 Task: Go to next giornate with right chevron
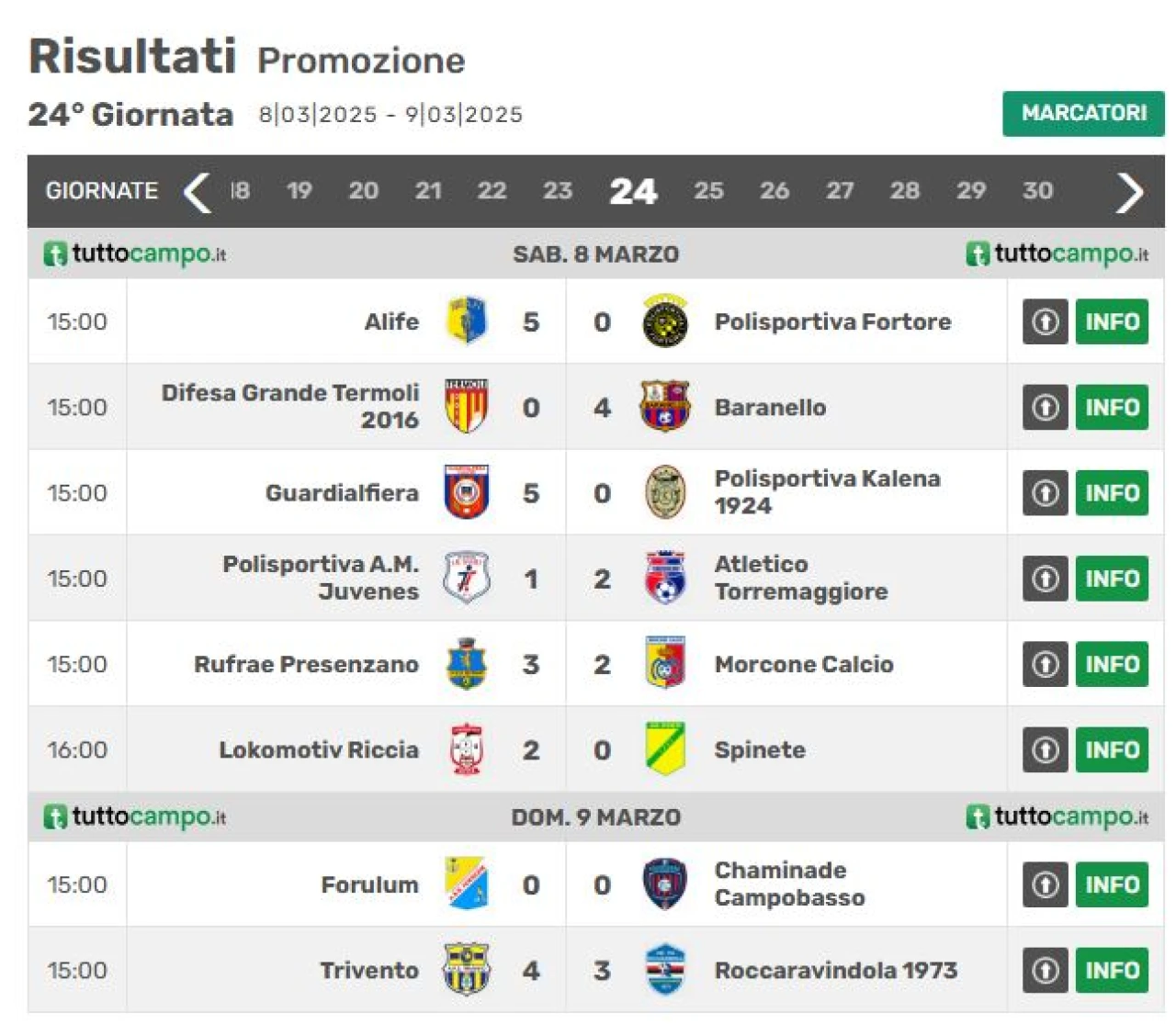[x=1130, y=191]
